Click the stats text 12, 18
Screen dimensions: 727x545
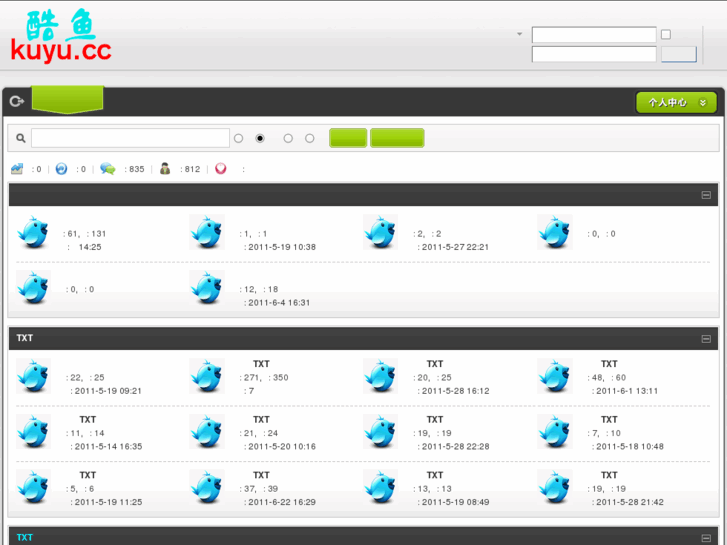click(x=259, y=289)
